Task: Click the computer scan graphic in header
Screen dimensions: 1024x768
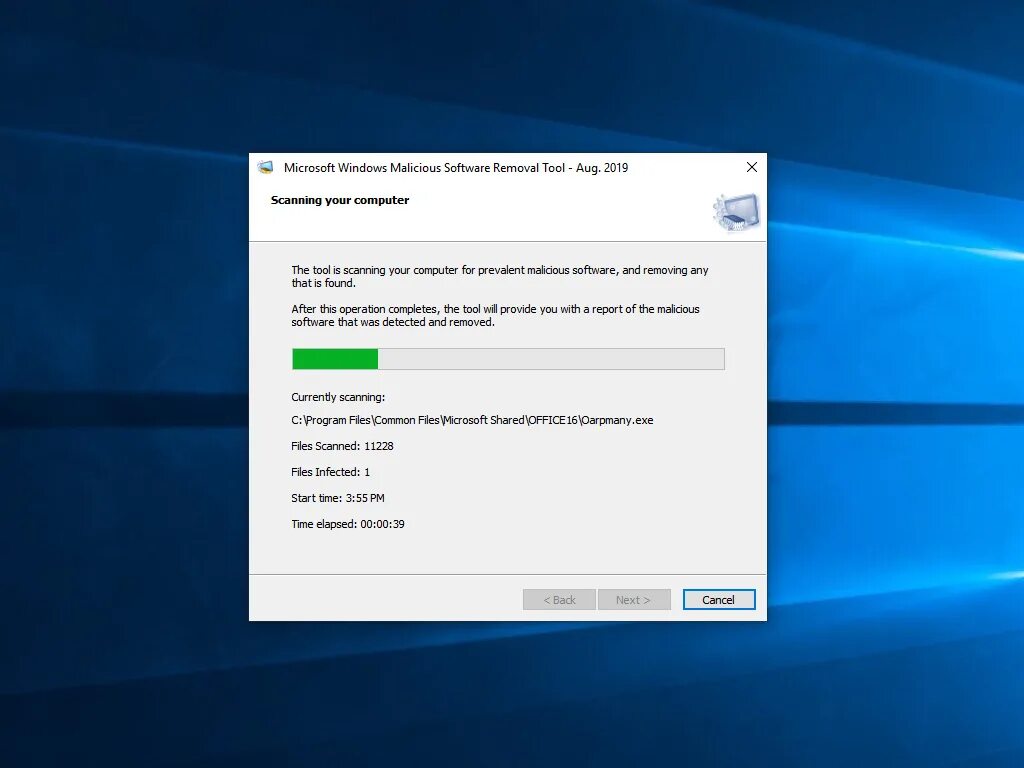Action: click(737, 212)
